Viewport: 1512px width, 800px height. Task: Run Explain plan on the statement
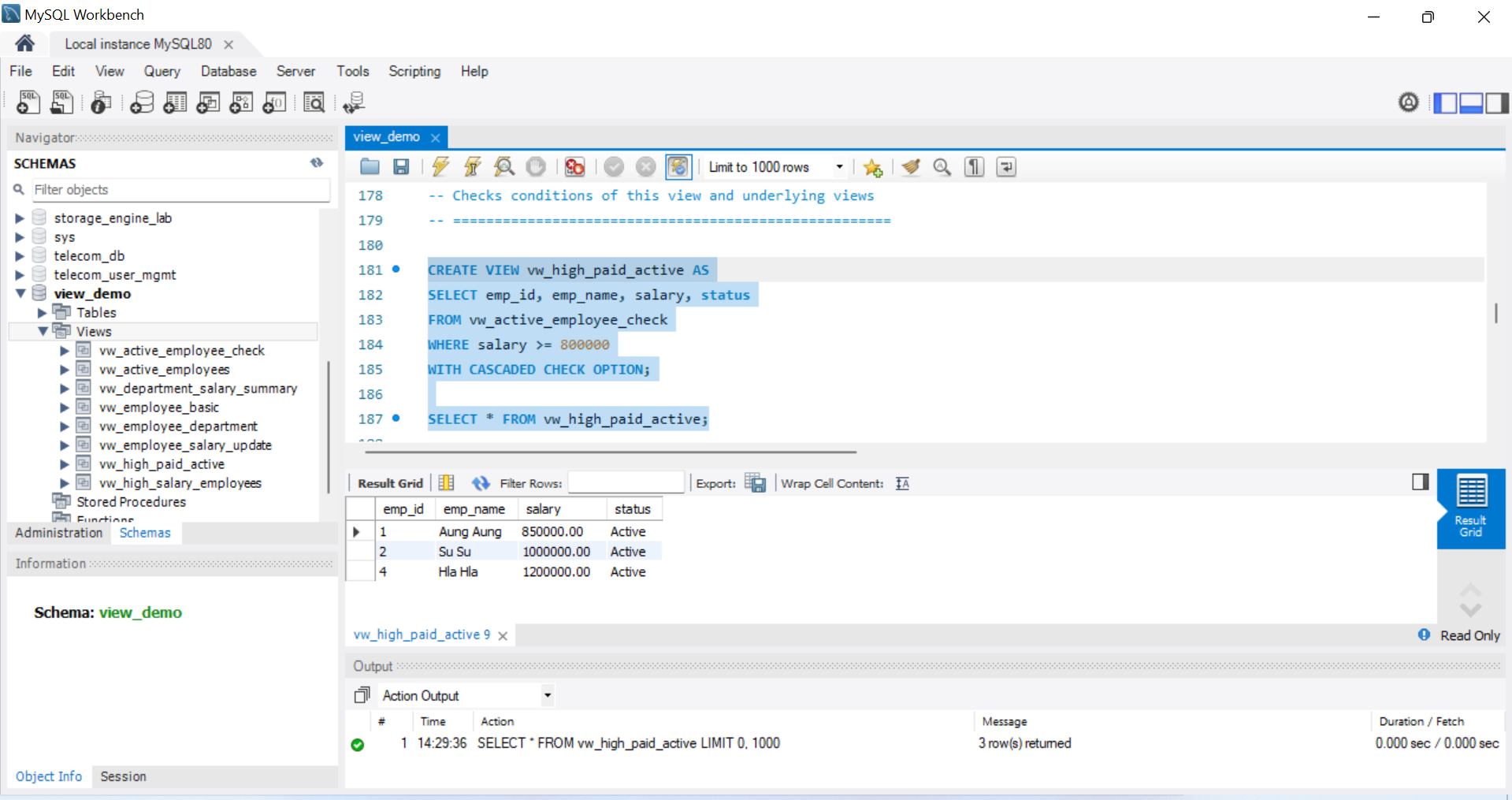[504, 166]
